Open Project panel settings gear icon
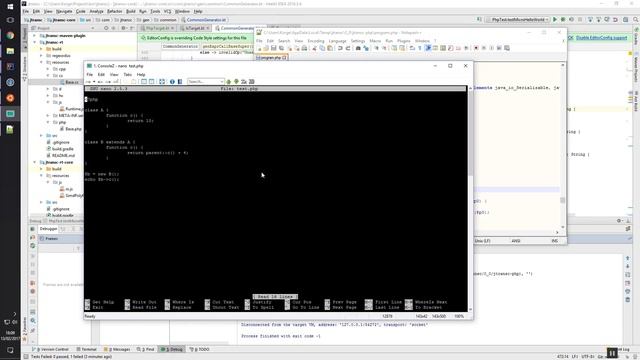 [x=123, y=28]
